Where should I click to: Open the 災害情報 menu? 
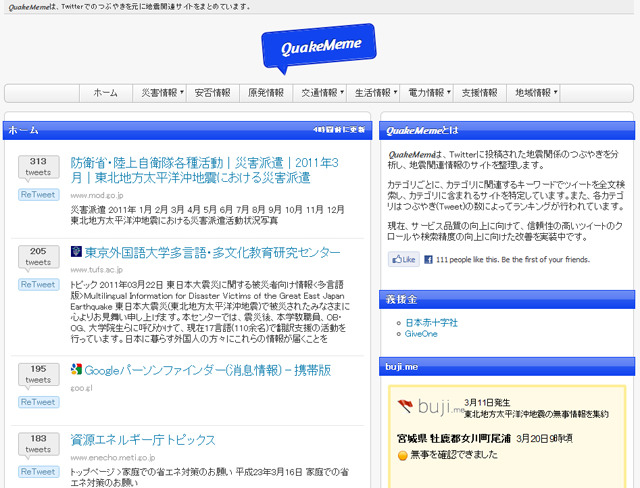[x=159, y=93]
